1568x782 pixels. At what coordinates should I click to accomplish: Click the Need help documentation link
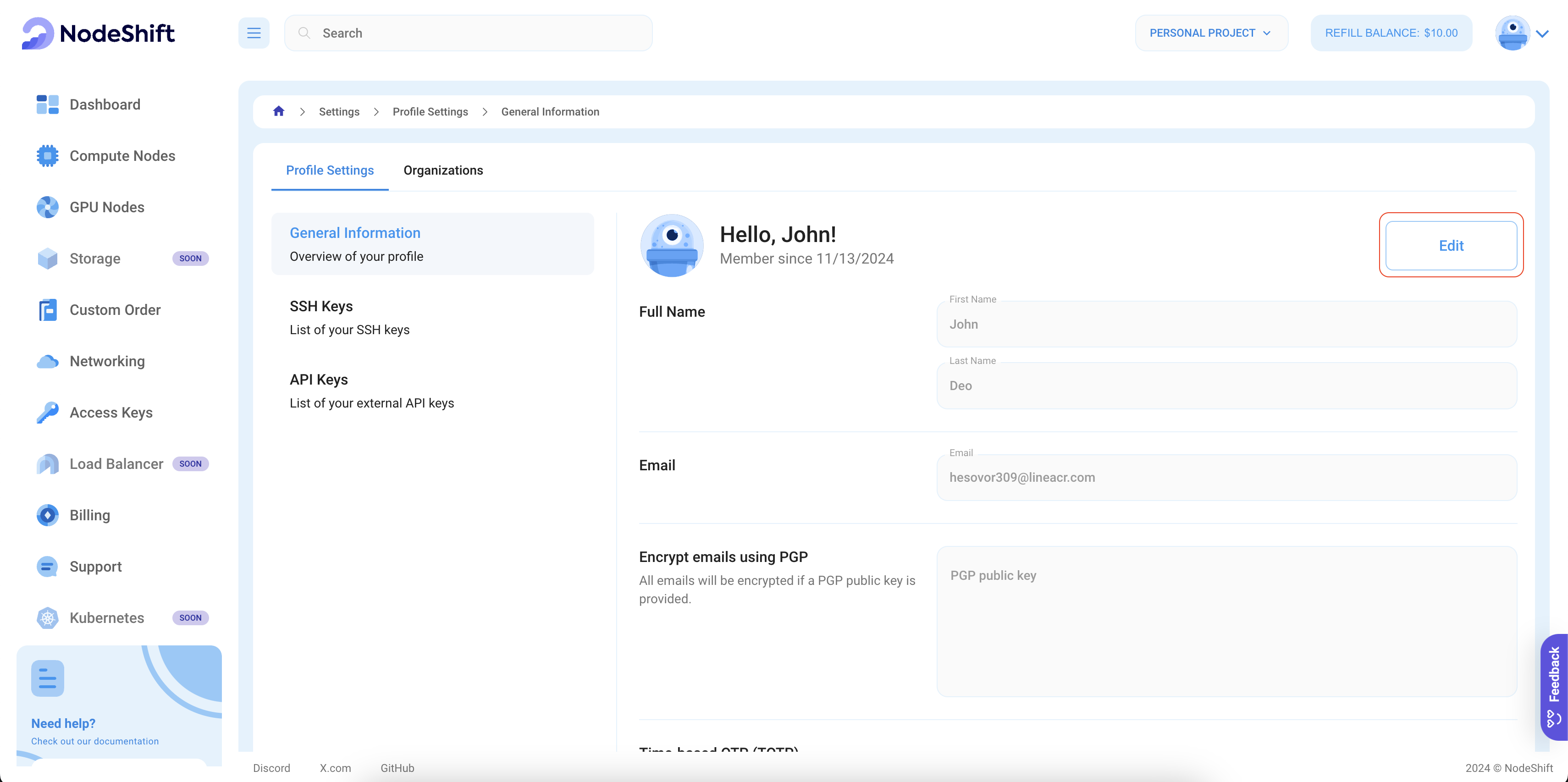point(95,741)
